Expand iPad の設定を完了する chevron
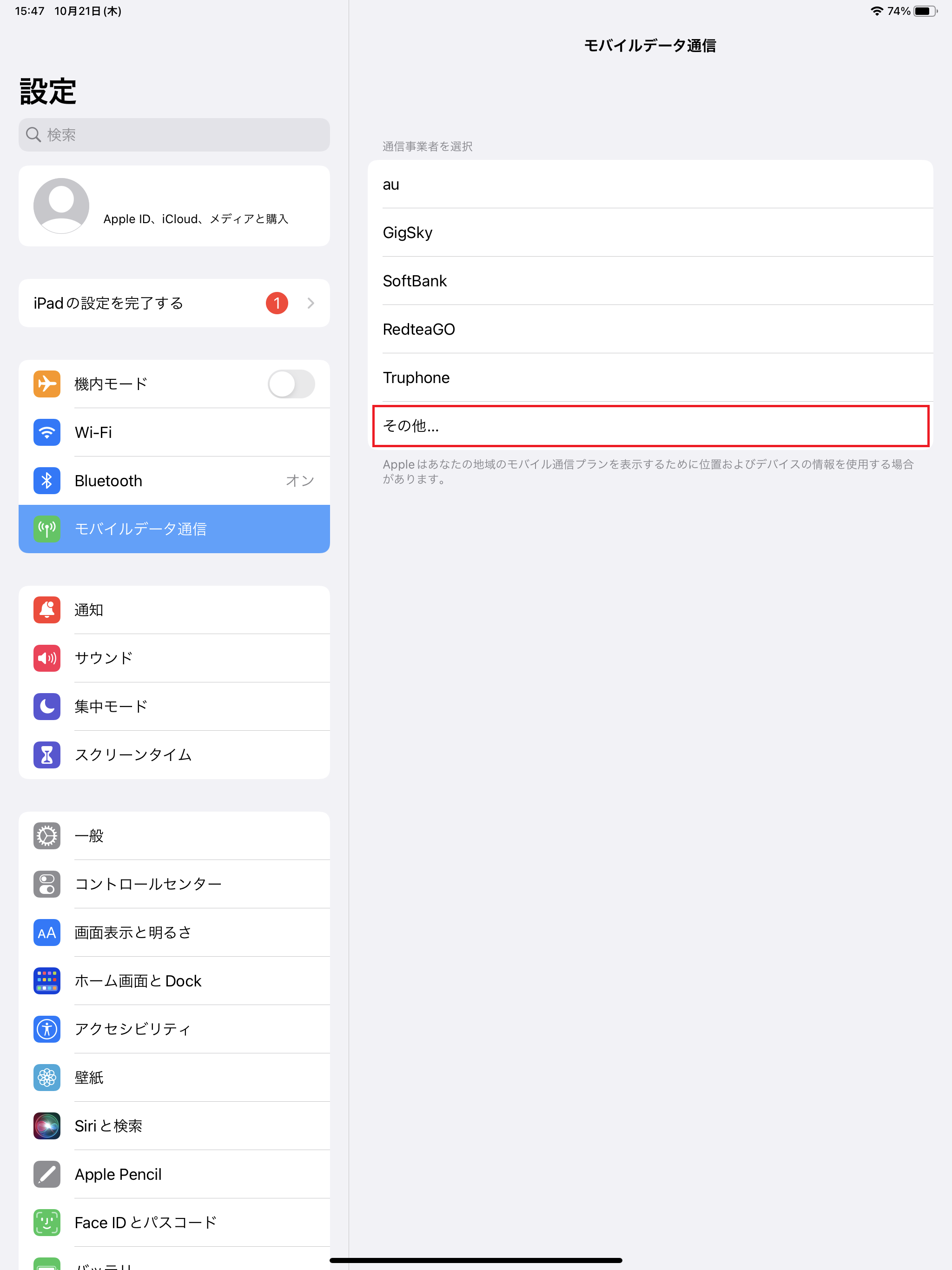Screen dimensions: 952x1270 (311, 303)
